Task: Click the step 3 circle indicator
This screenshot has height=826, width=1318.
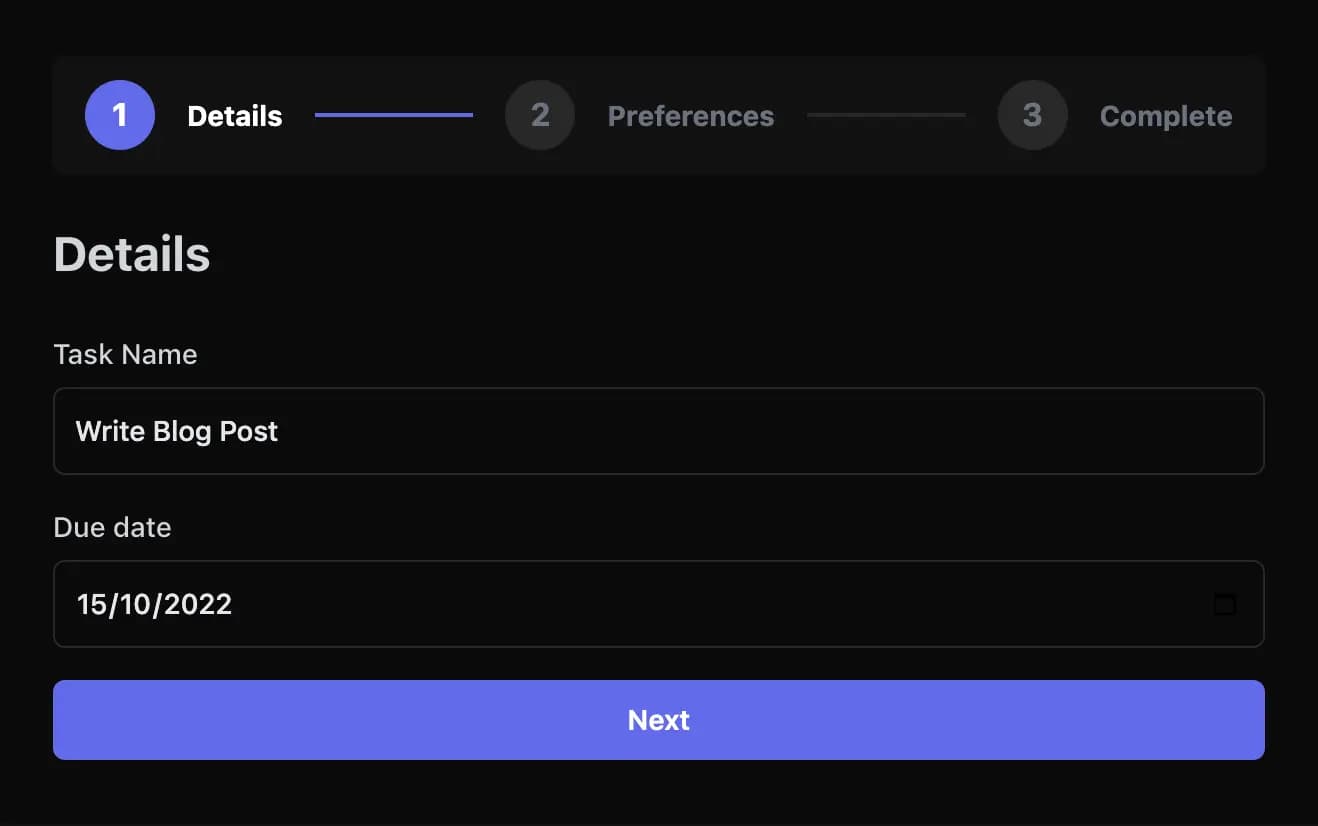Action: [x=1032, y=115]
